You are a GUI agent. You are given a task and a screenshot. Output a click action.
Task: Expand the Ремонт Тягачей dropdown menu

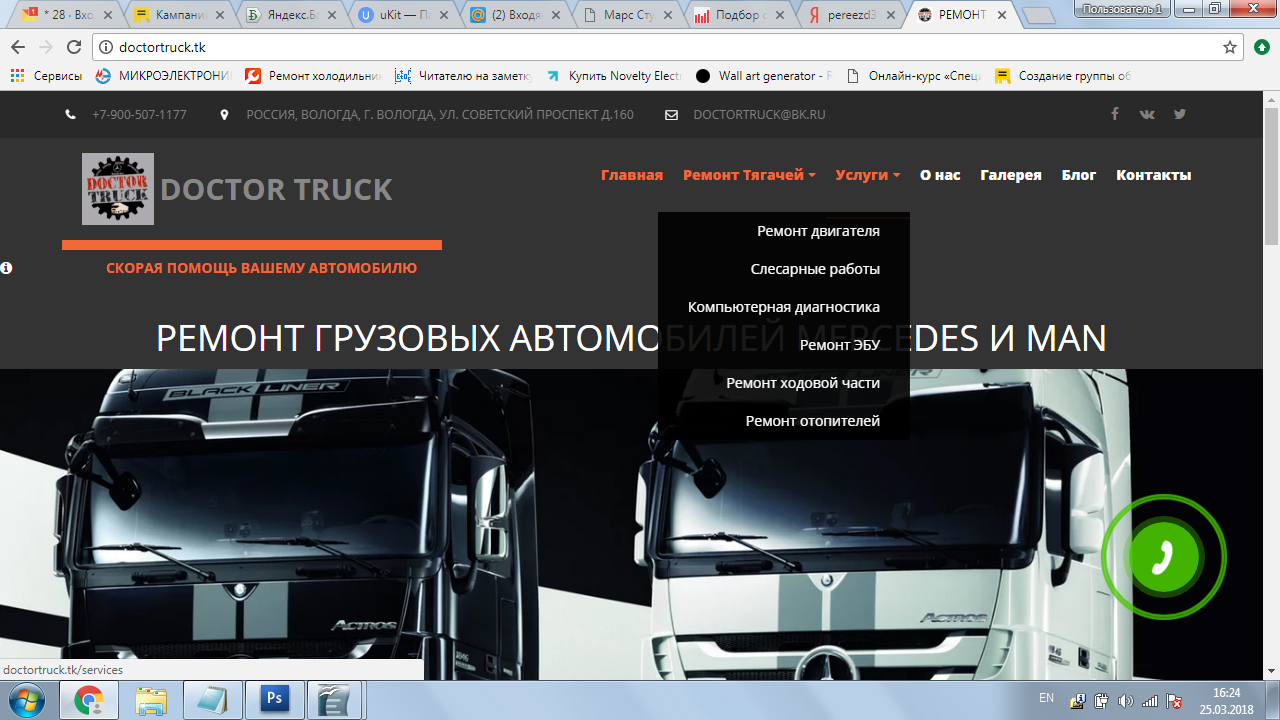[x=749, y=175]
